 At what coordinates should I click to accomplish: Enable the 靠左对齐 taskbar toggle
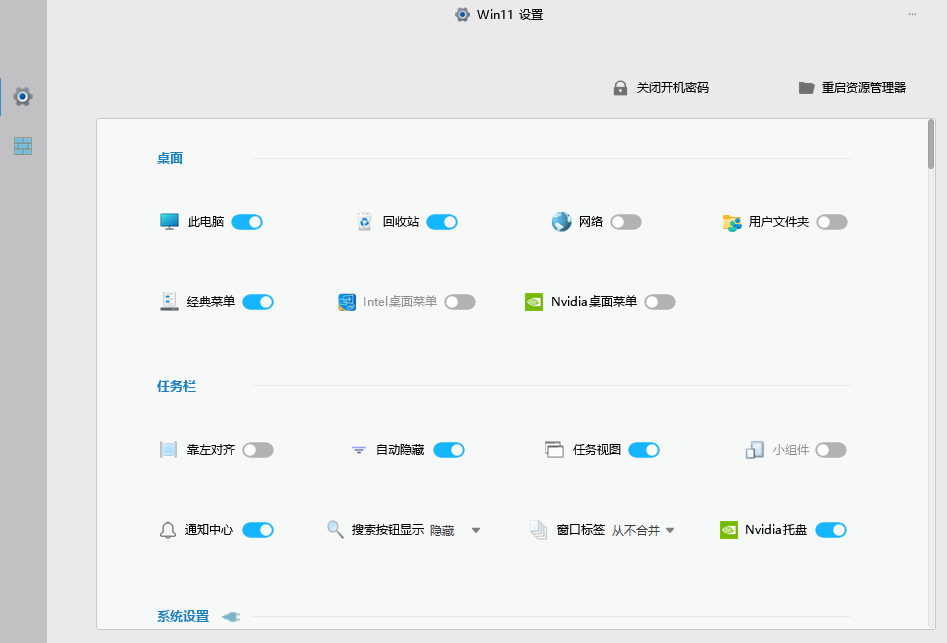[257, 449]
